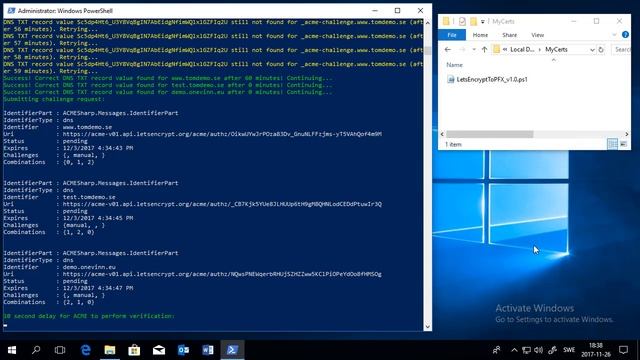Open the Windows Start menu
This screenshot has width=640, height=360.
(12, 350)
